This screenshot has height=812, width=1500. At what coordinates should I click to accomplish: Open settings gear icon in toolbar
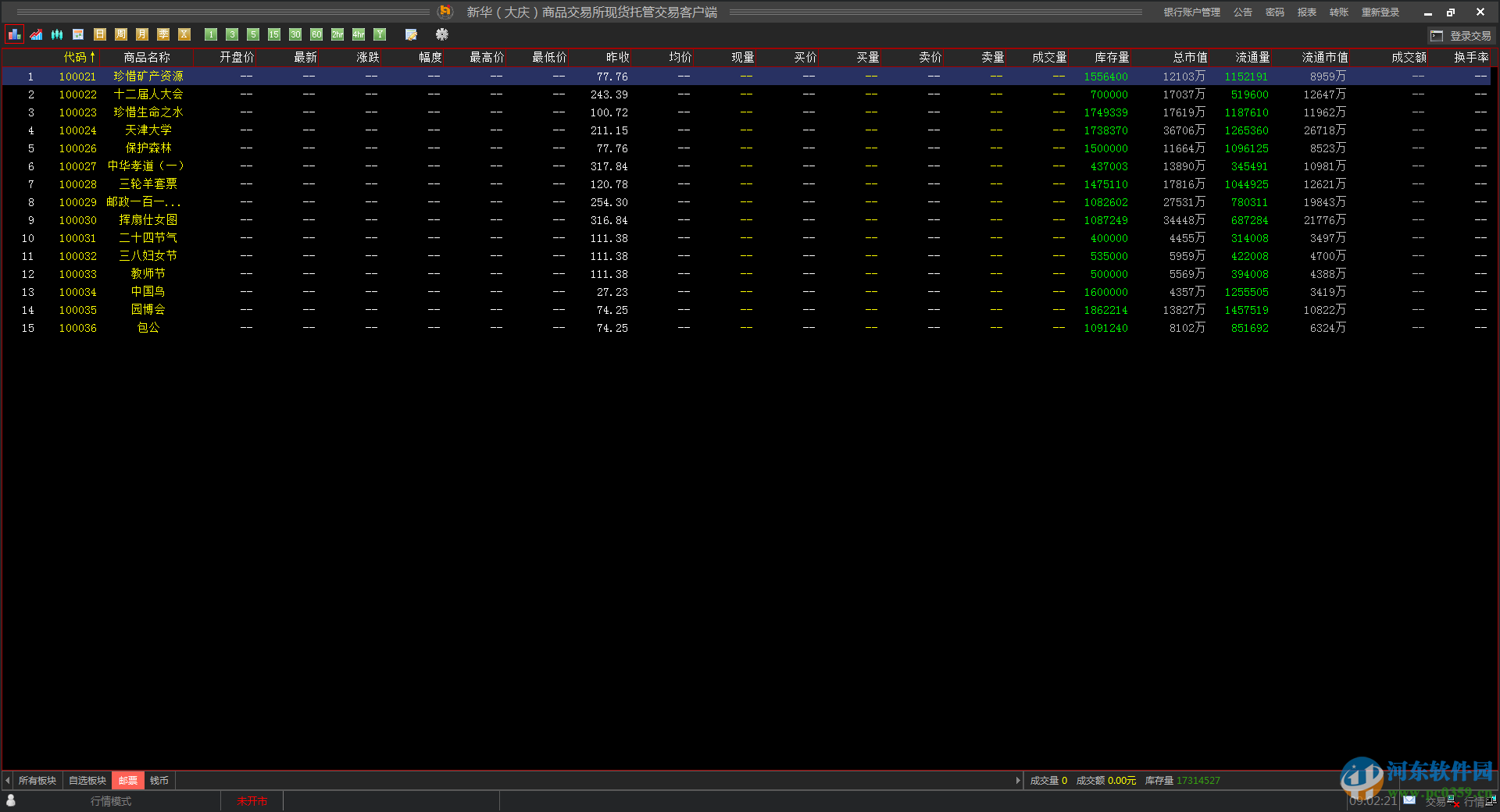(442, 34)
